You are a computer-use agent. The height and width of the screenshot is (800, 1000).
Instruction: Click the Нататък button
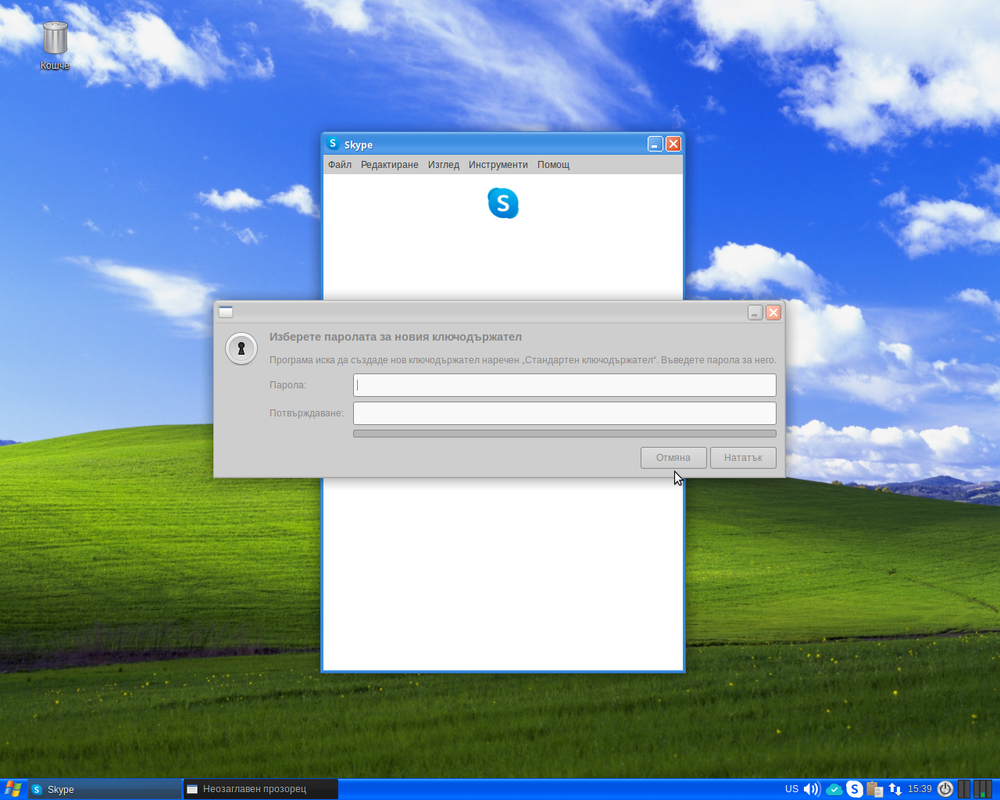click(743, 457)
